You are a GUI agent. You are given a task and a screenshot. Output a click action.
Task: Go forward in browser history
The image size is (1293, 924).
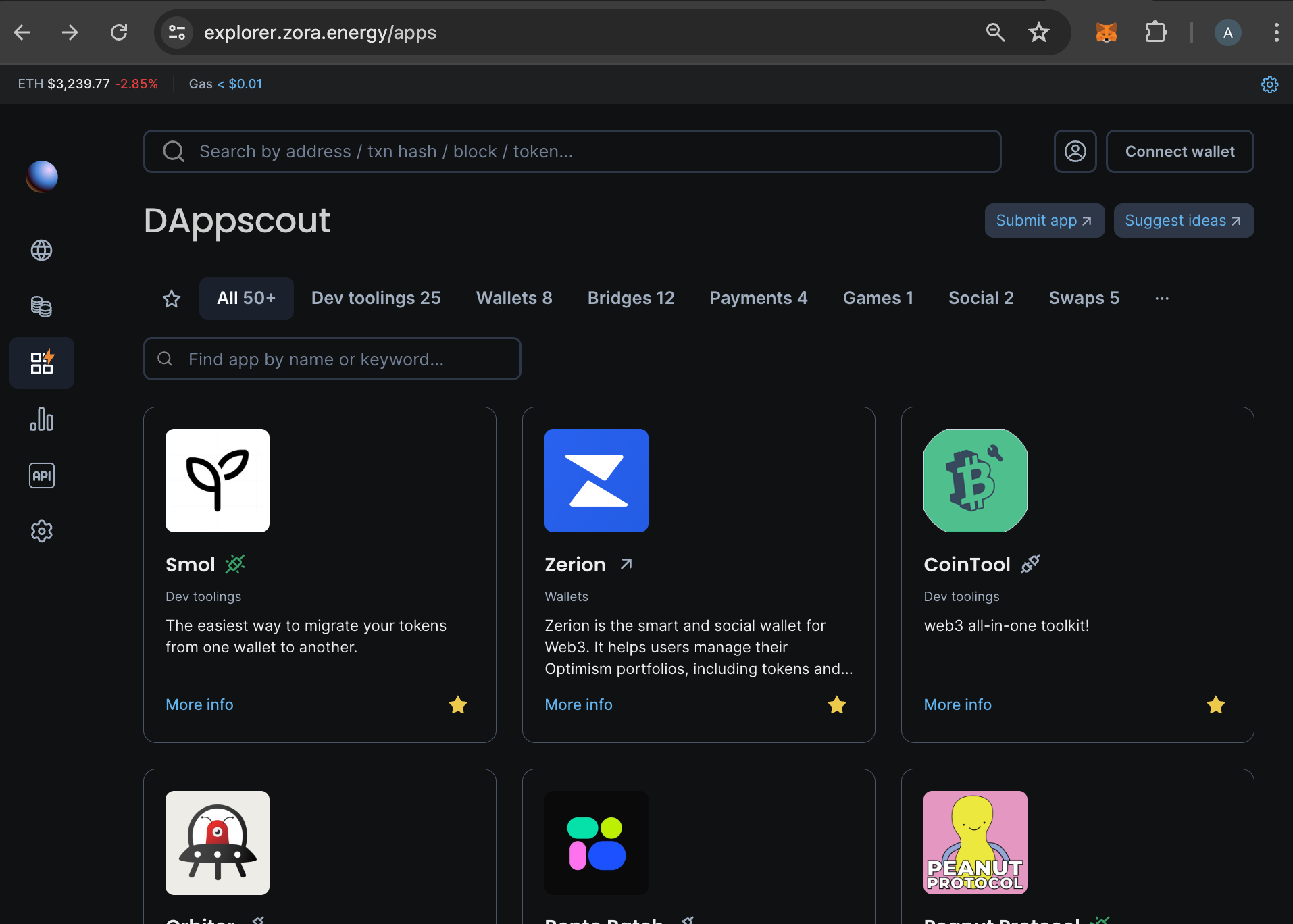pos(70,32)
